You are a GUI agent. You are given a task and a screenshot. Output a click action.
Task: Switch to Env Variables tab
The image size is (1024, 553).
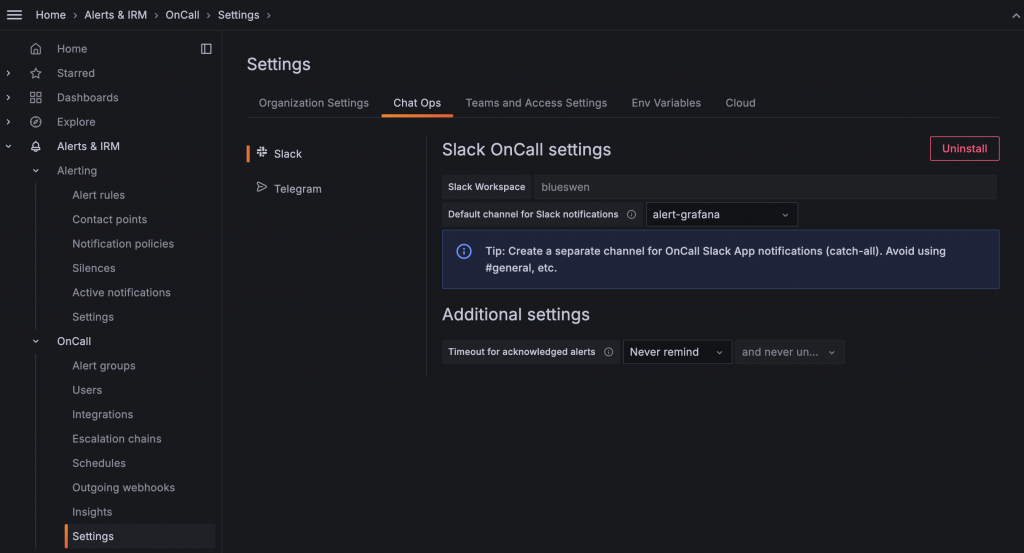(666, 103)
